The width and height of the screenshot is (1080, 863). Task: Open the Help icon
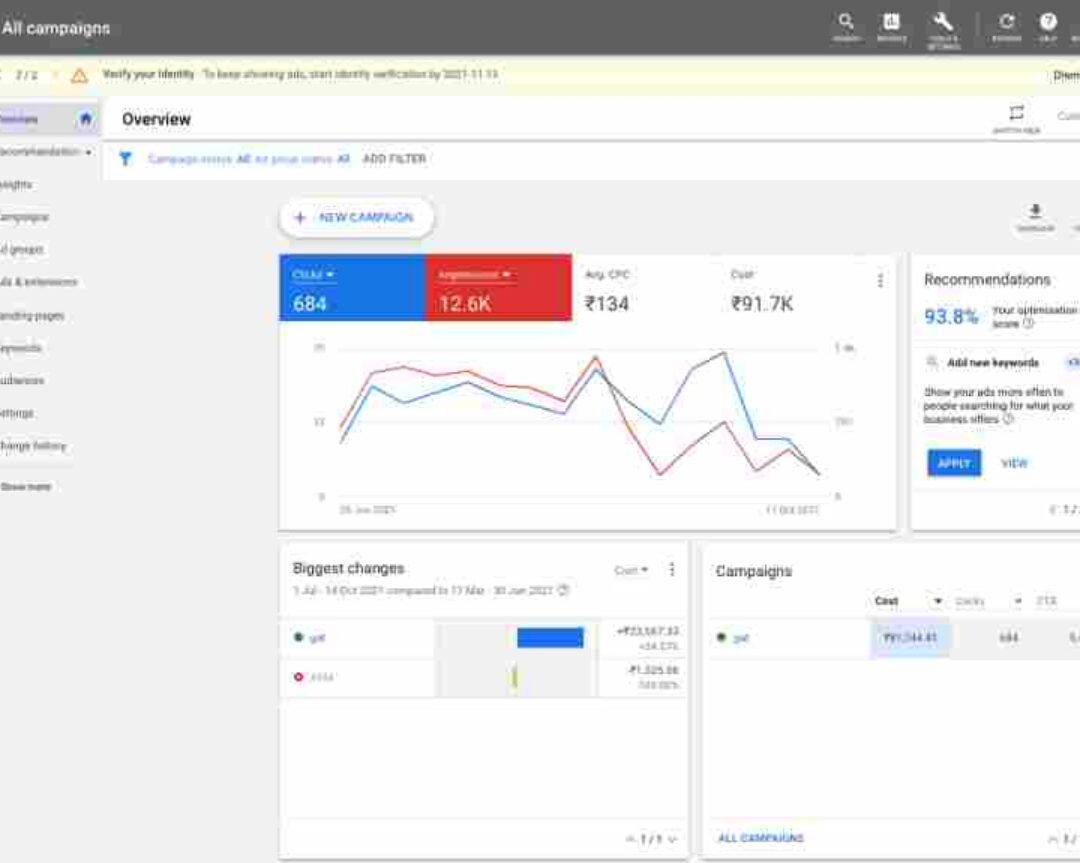1047,23
